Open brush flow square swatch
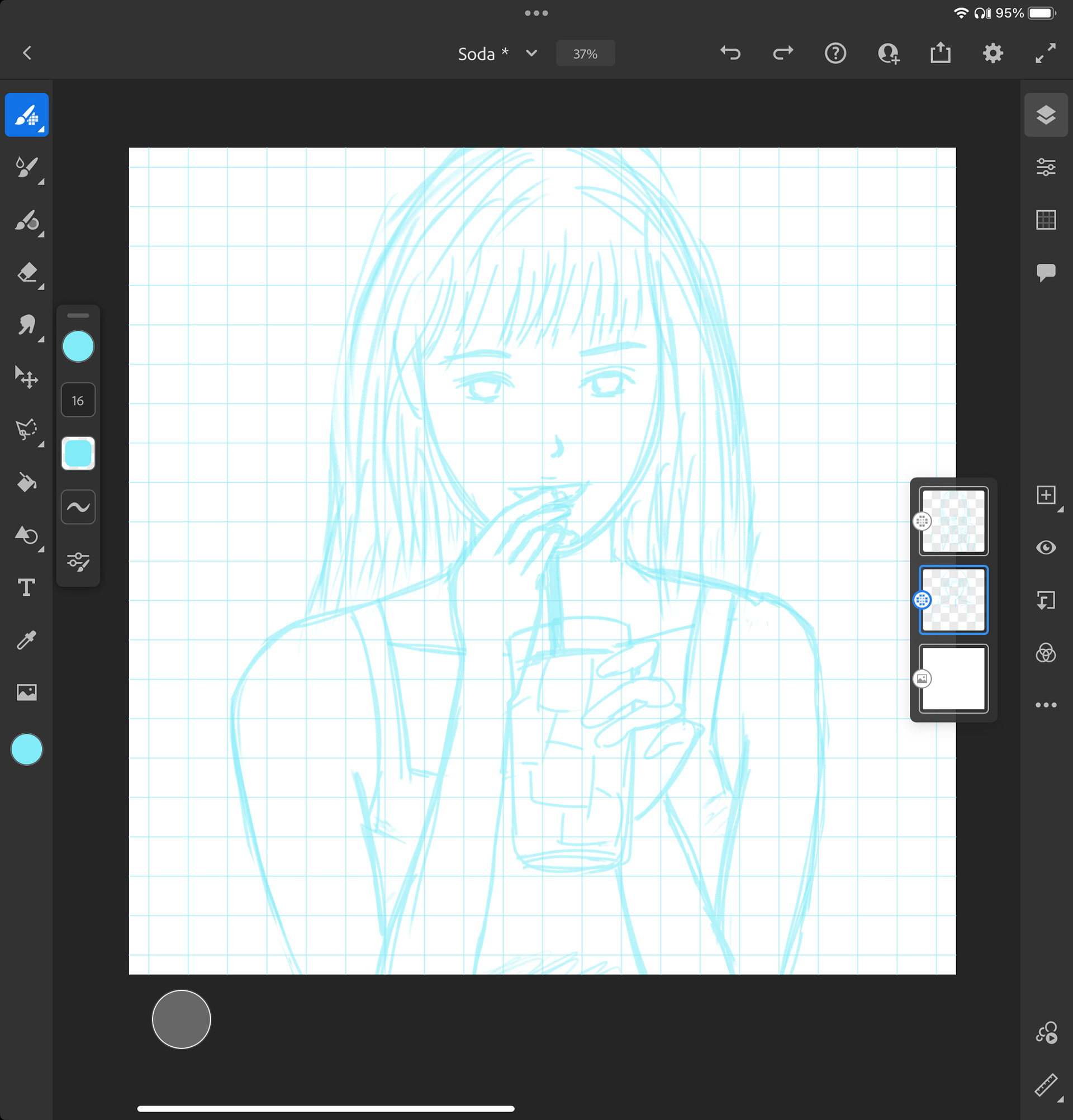This screenshot has height=1120, width=1073. [78, 454]
